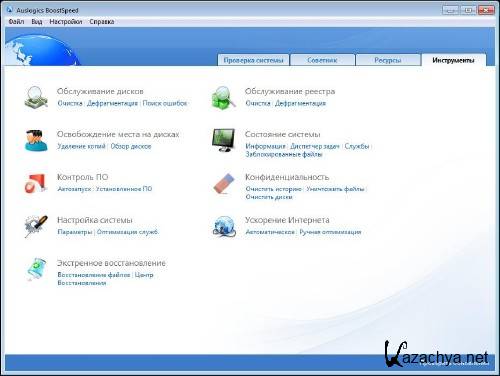Open Дефрагментация under Обслуживание реестра

click(x=300, y=103)
